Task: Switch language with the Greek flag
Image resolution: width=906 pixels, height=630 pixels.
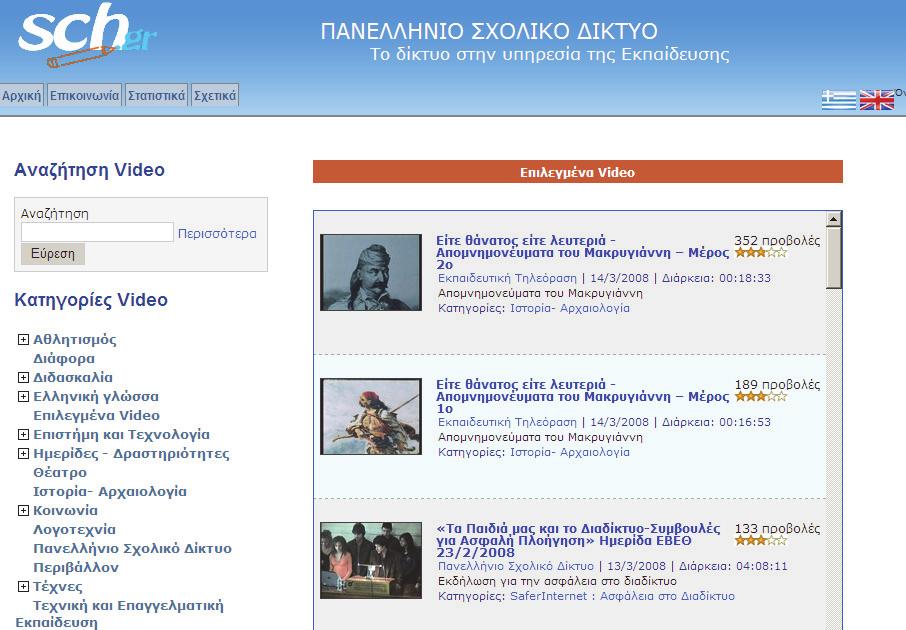Action: pyautogui.click(x=839, y=99)
